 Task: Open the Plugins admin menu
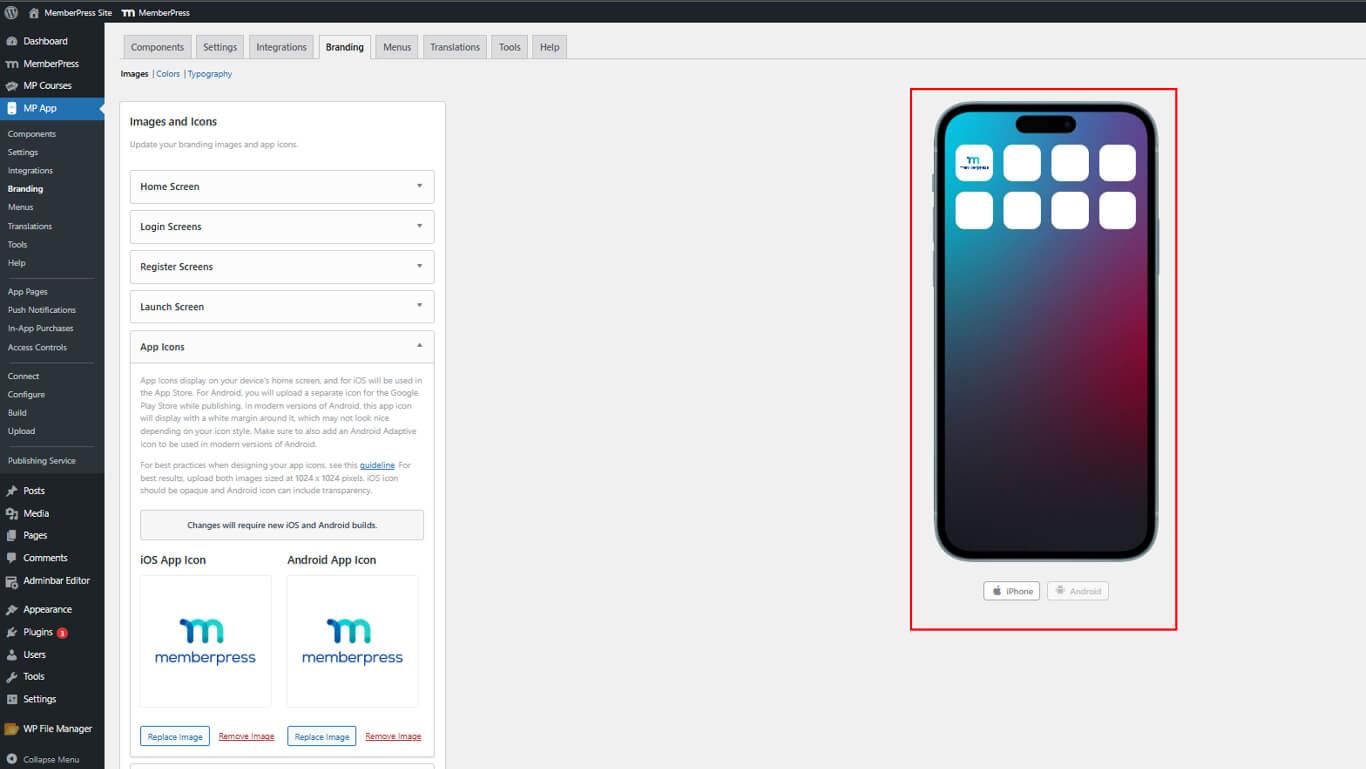38,632
